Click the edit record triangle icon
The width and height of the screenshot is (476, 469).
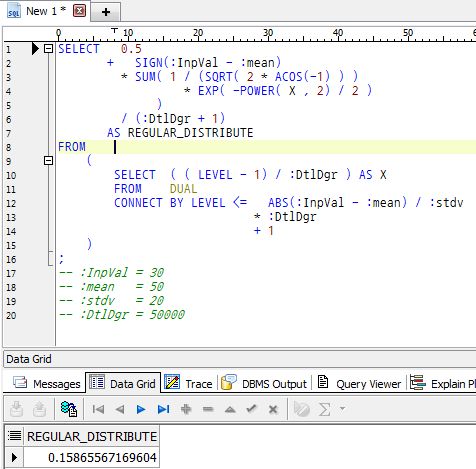(x=230, y=409)
